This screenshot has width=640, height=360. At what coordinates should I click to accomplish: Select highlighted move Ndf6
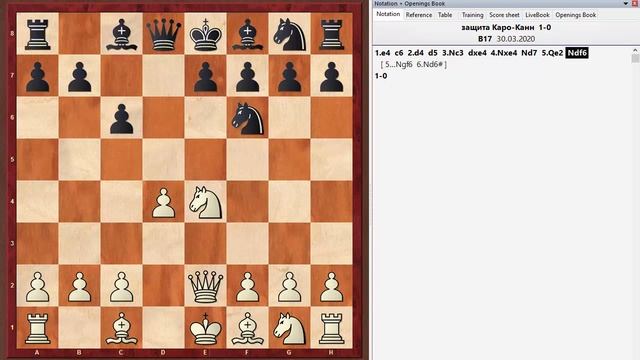[577, 53]
